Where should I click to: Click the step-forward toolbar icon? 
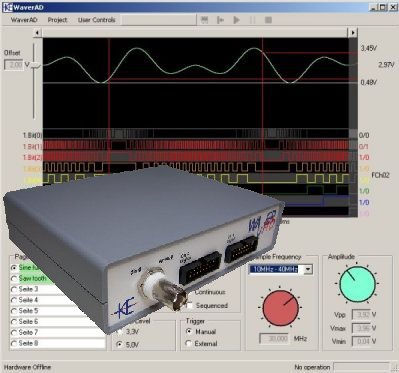(x=220, y=20)
